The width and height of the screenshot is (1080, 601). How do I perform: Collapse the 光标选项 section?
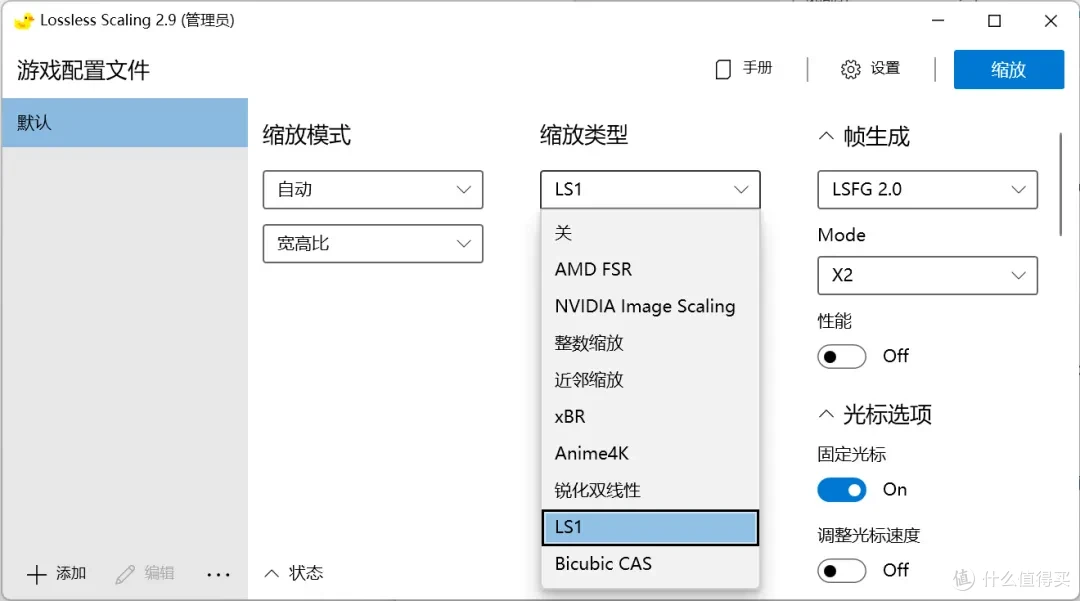pos(826,414)
